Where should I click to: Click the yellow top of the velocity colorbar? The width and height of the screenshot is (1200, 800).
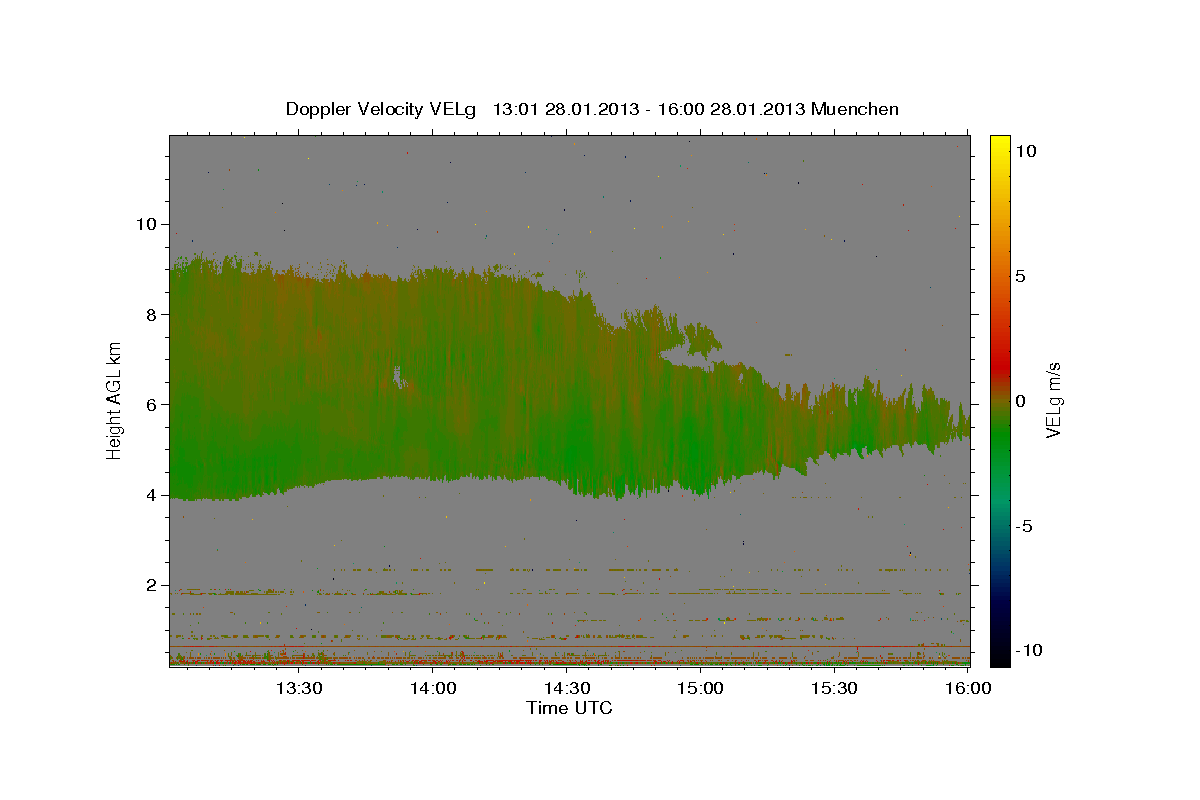pyautogui.click(x=999, y=143)
